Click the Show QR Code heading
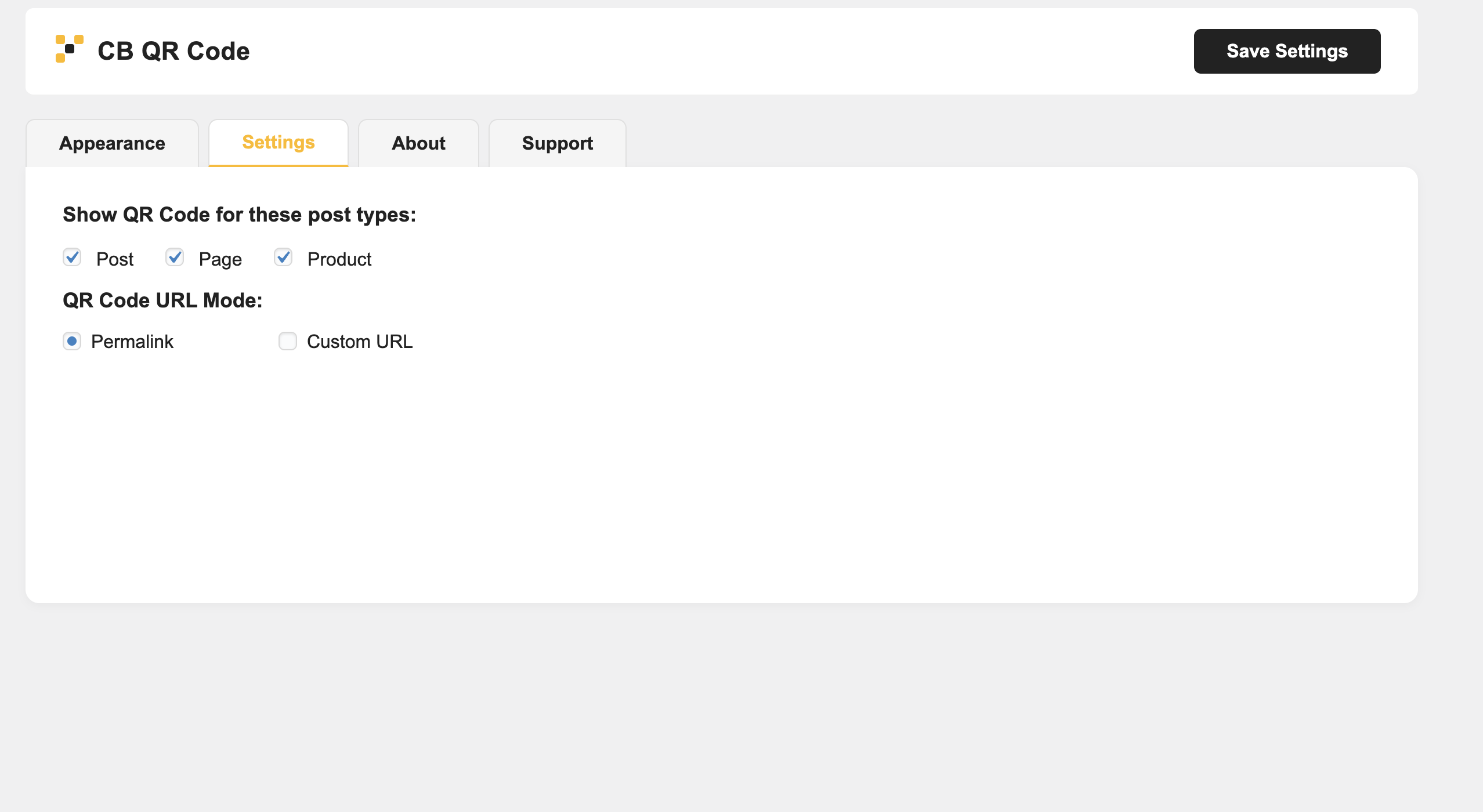1483x812 pixels. (239, 214)
